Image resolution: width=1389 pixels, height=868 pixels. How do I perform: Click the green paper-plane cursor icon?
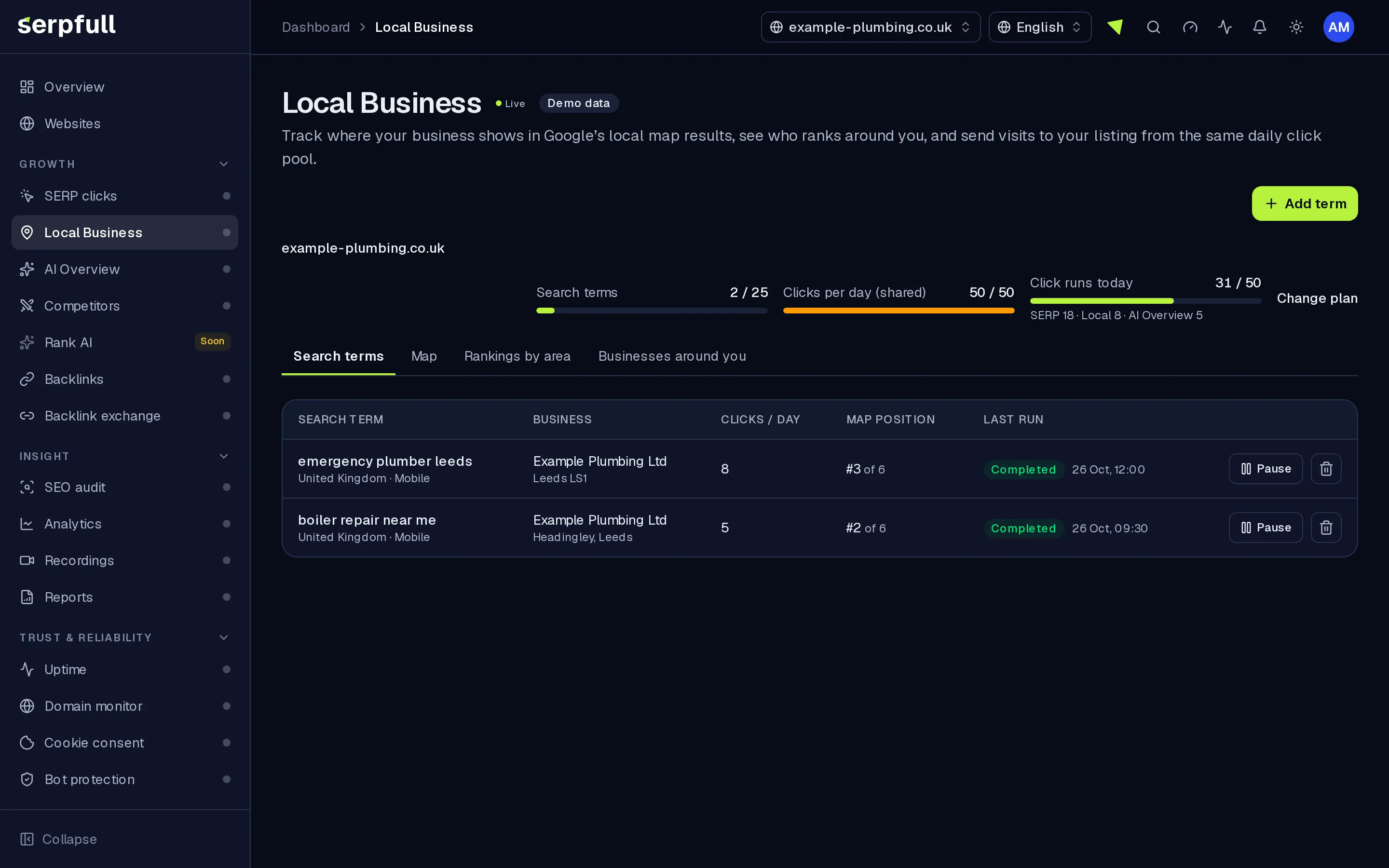(1115, 27)
